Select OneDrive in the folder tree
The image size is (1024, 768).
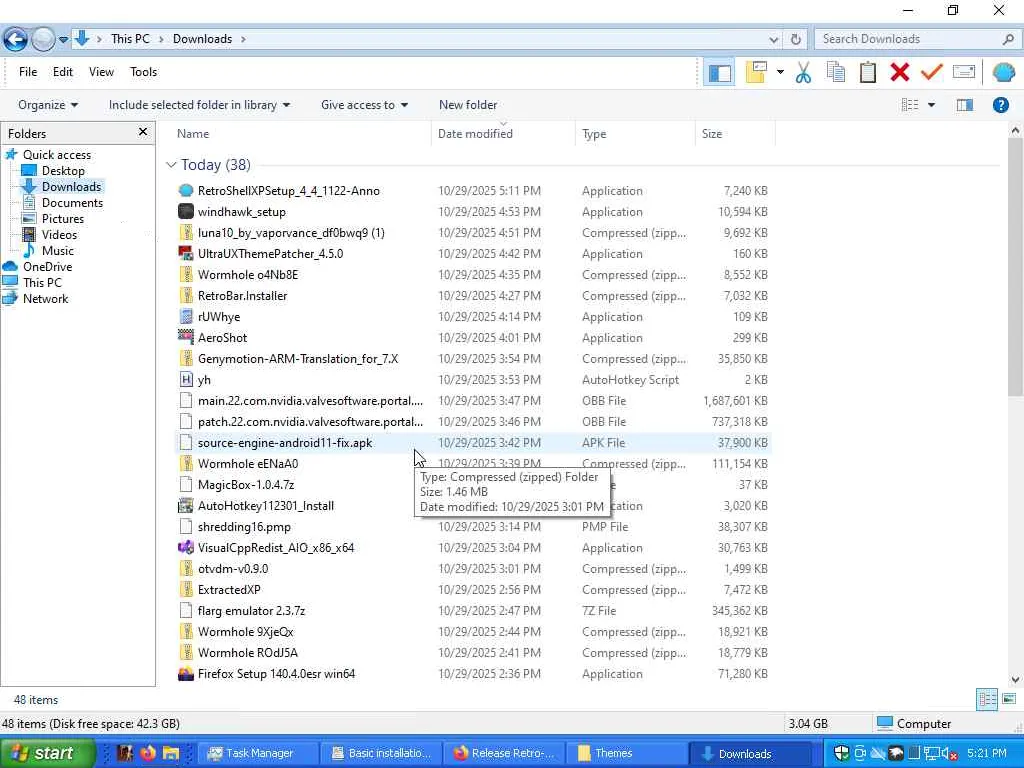click(x=47, y=266)
